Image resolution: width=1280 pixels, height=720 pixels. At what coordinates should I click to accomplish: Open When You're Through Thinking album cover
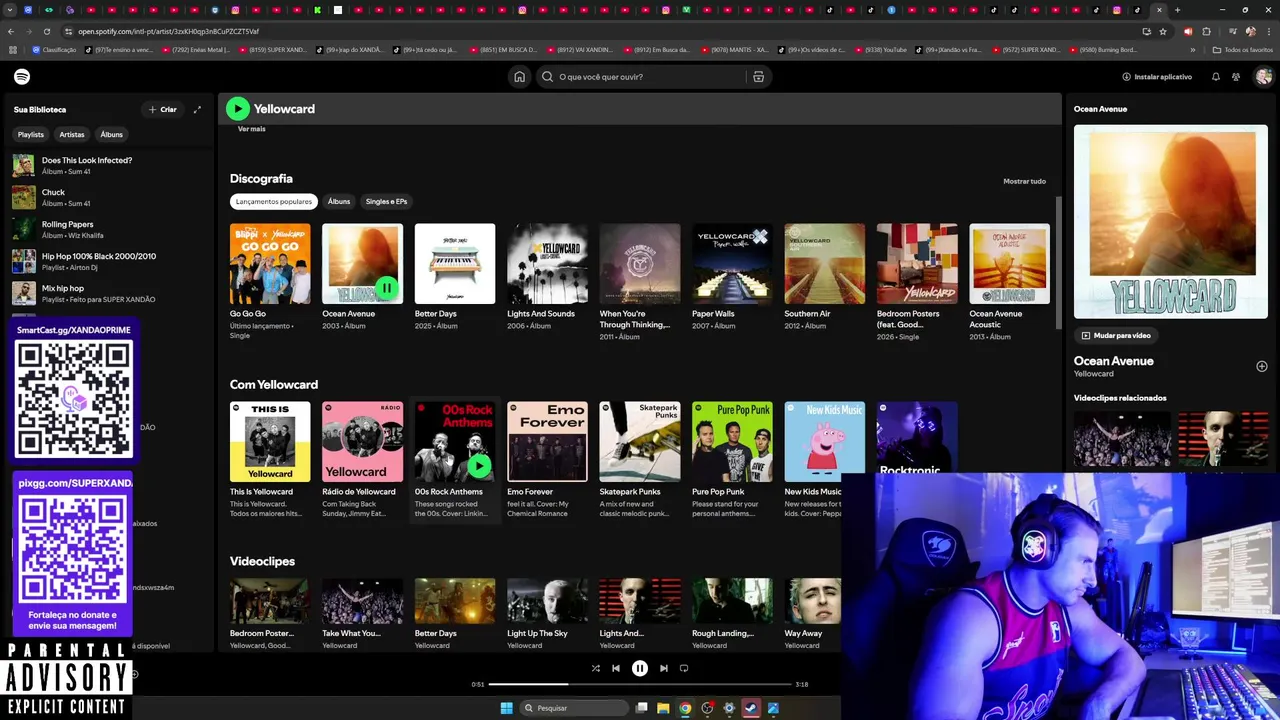coord(640,263)
